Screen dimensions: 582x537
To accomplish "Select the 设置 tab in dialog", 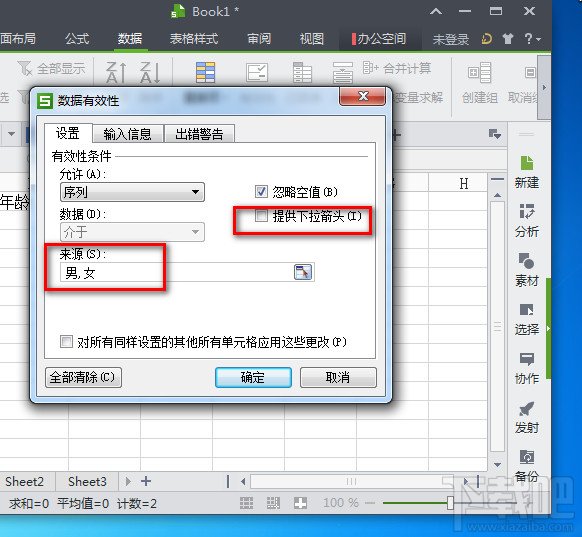I will (68, 133).
